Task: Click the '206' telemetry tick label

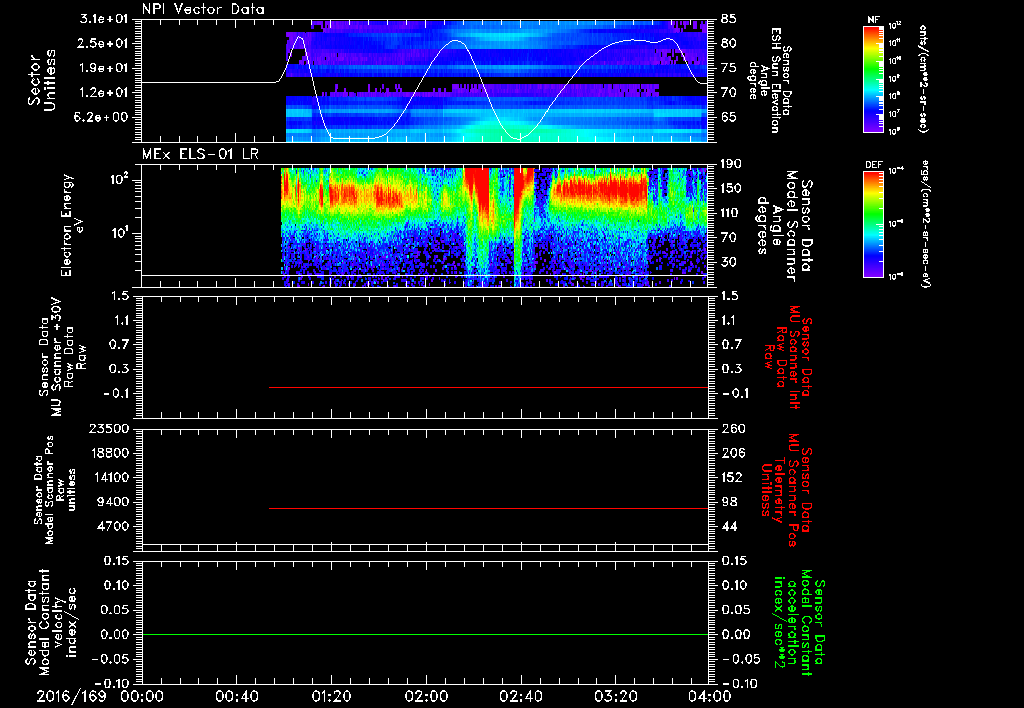Action: [731, 453]
